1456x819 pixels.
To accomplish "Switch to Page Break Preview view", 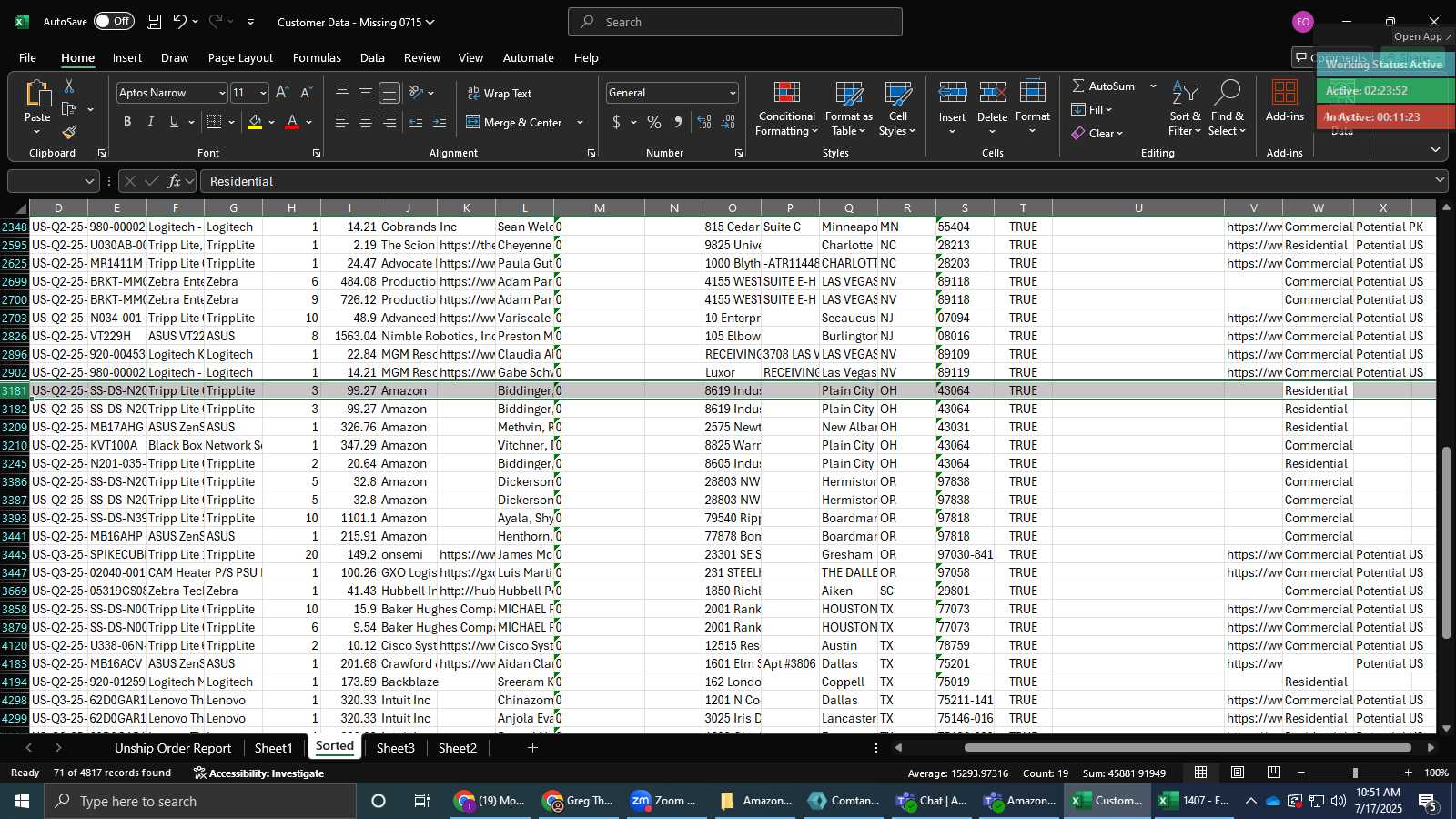I will point(1274,773).
